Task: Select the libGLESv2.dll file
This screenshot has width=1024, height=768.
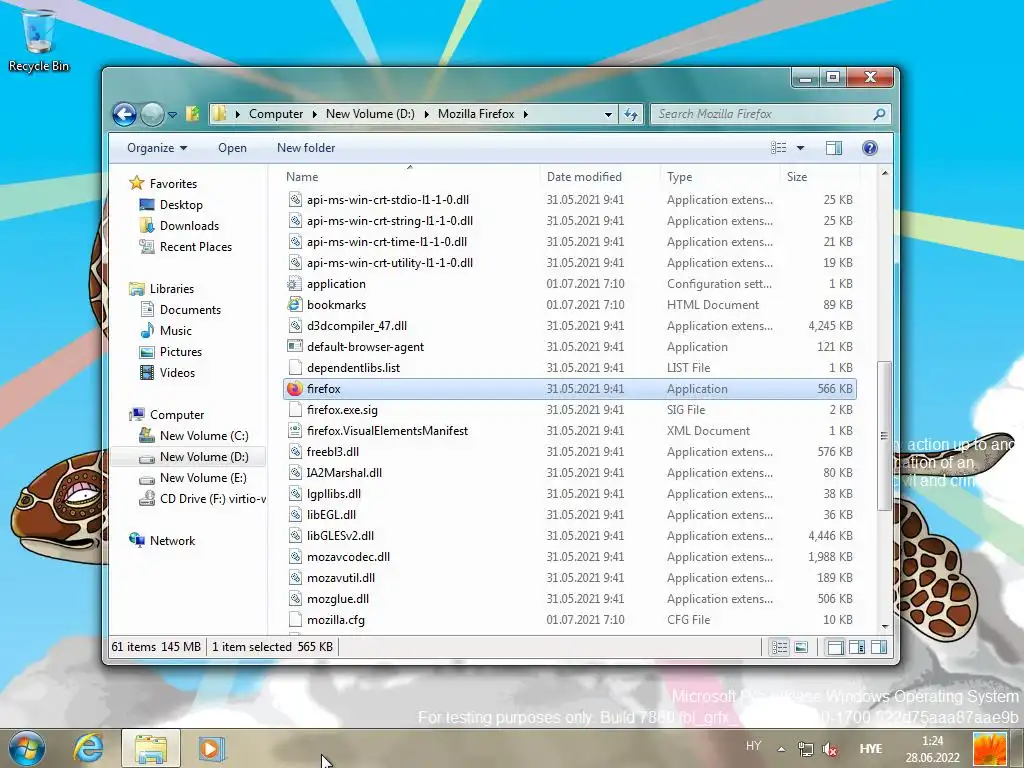Action: pyautogui.click(x=340, y=536)
